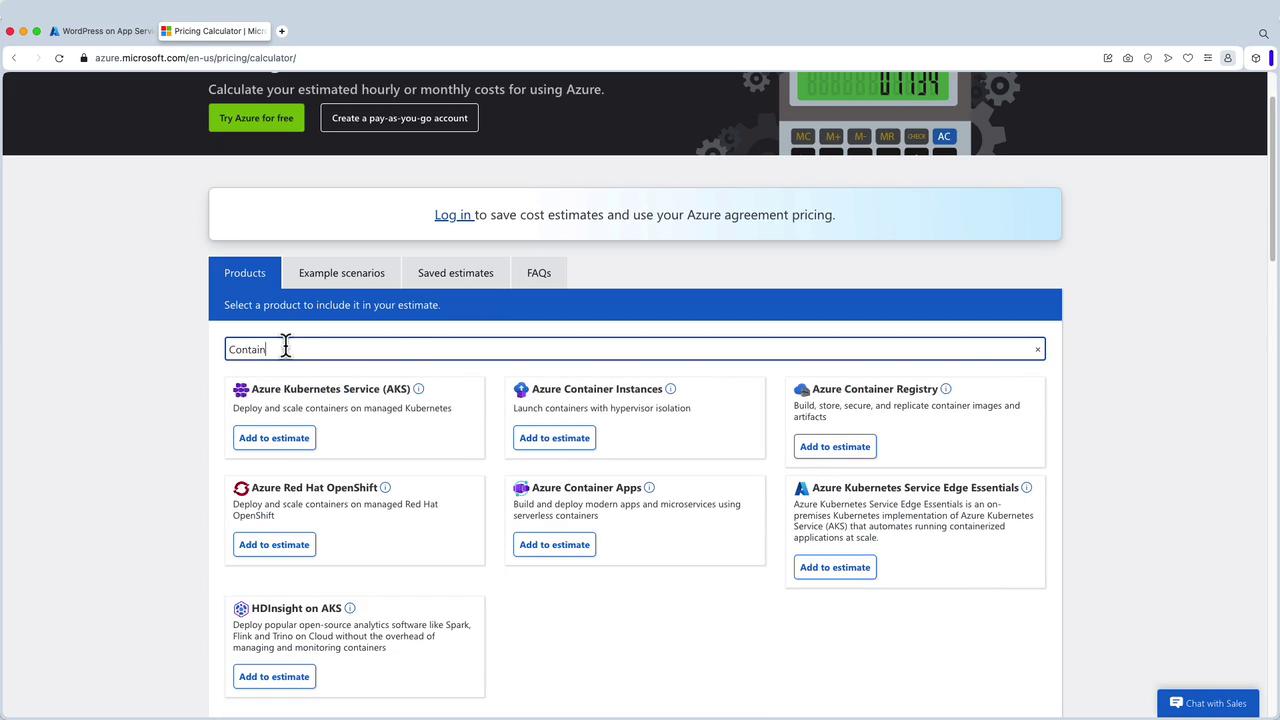This screenshot has width=1280, height=720.
Task: Click the 'Azure Red Hat OpenShift' title text
Action: (x=314, y=488)
